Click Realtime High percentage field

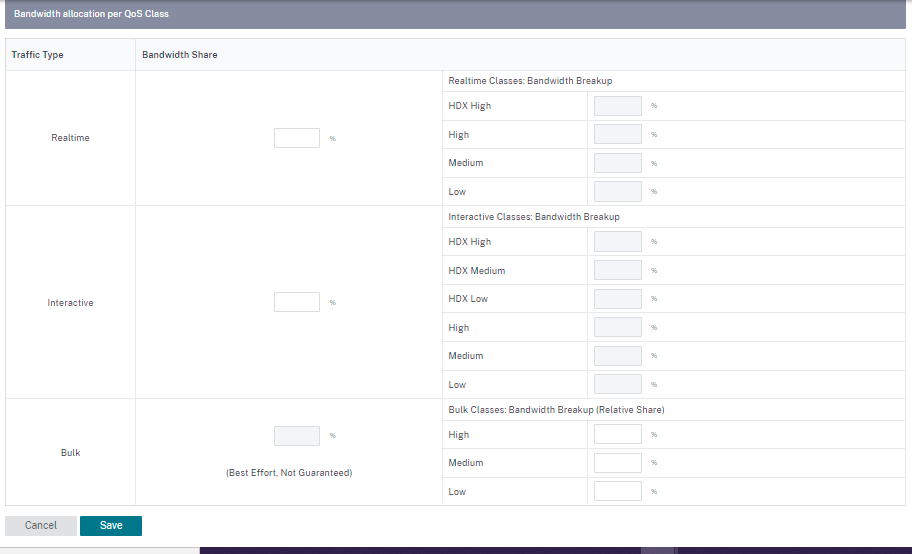(618, 134)
